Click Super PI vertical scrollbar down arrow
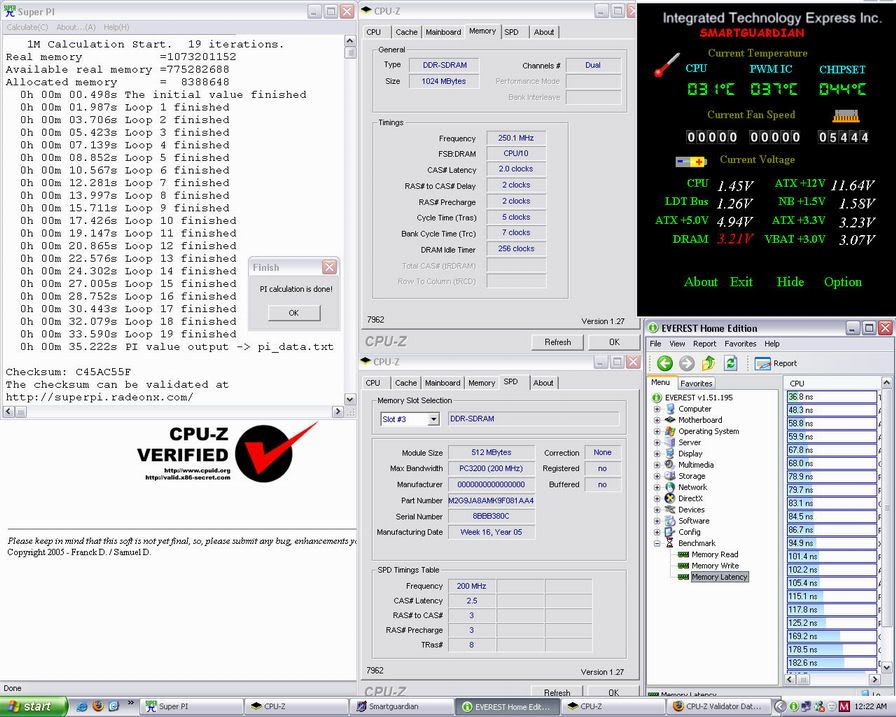Image resolution: width=896 pixels, height=717 pixels. (x=350, y=399)
